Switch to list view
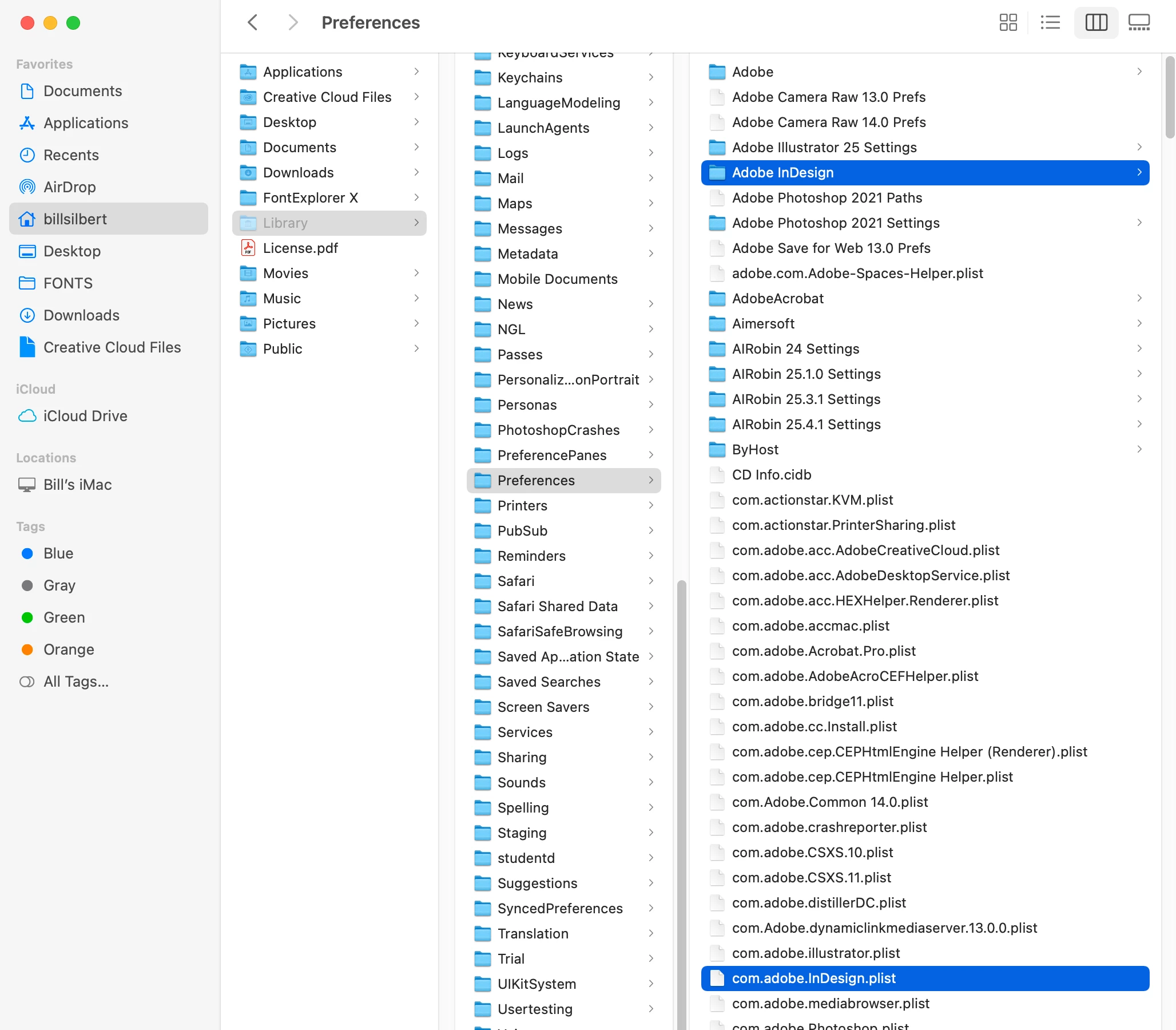1176x1030 pixels. point(1050,22)
